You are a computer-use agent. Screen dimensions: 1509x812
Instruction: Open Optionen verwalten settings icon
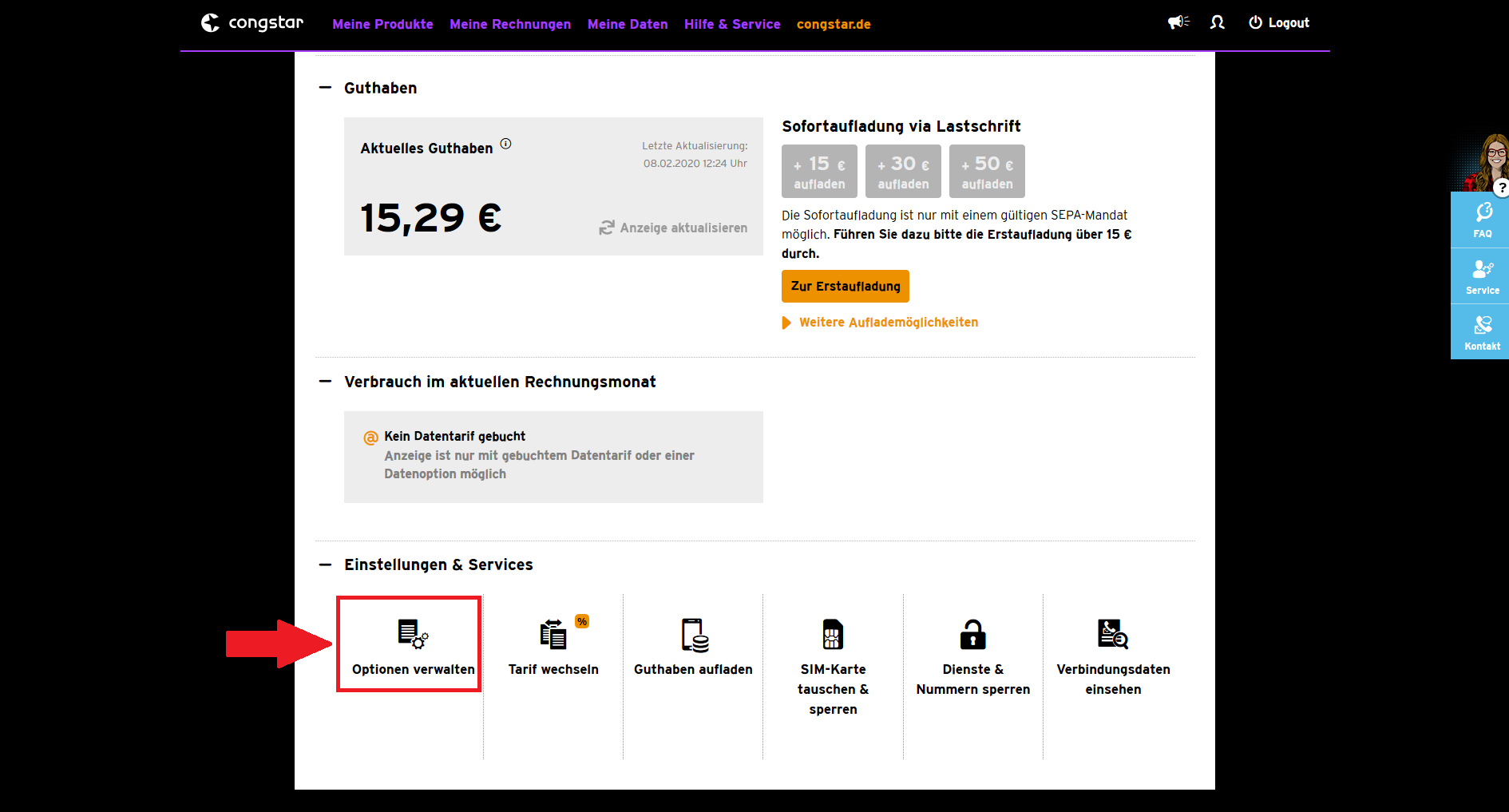(413, 634)
